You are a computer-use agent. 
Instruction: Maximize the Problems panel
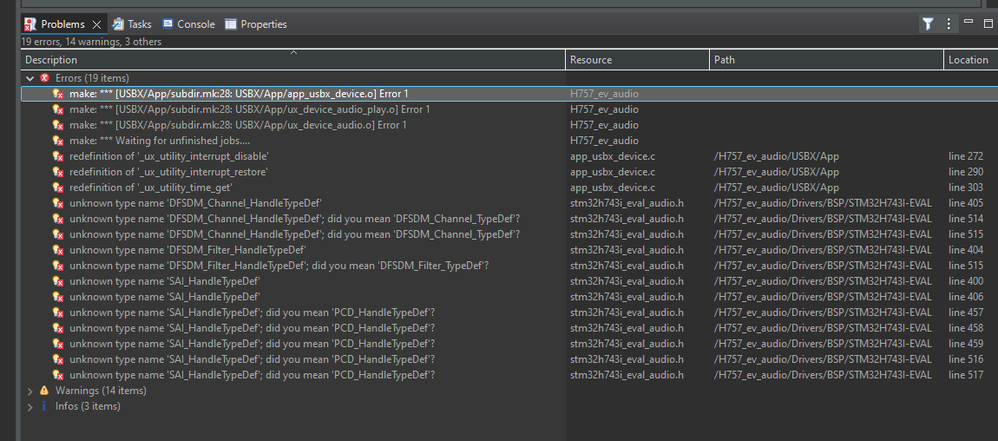pyautogui.click(x=988, y=23)
